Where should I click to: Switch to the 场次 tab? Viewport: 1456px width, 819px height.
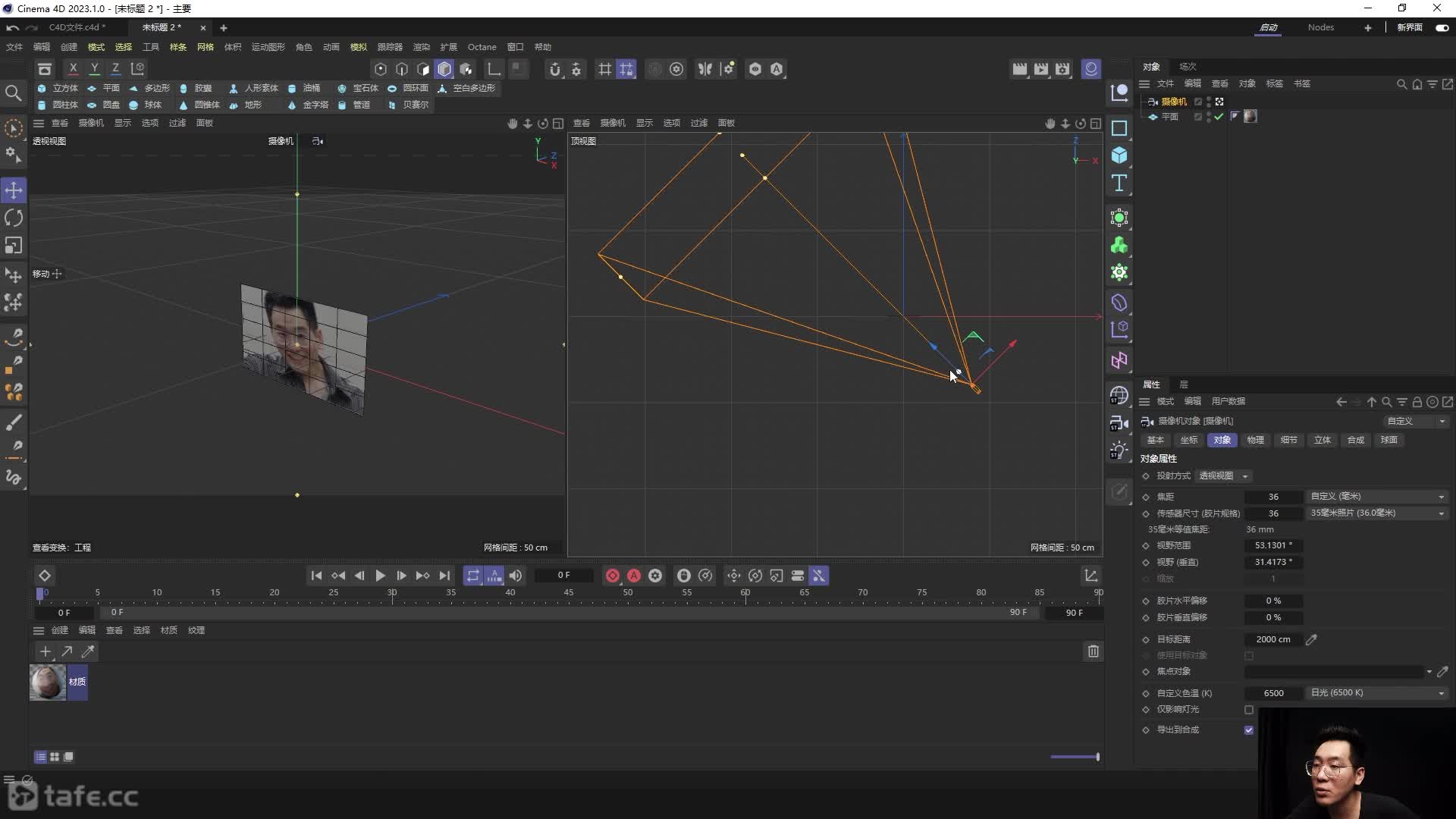[1188, 67]
